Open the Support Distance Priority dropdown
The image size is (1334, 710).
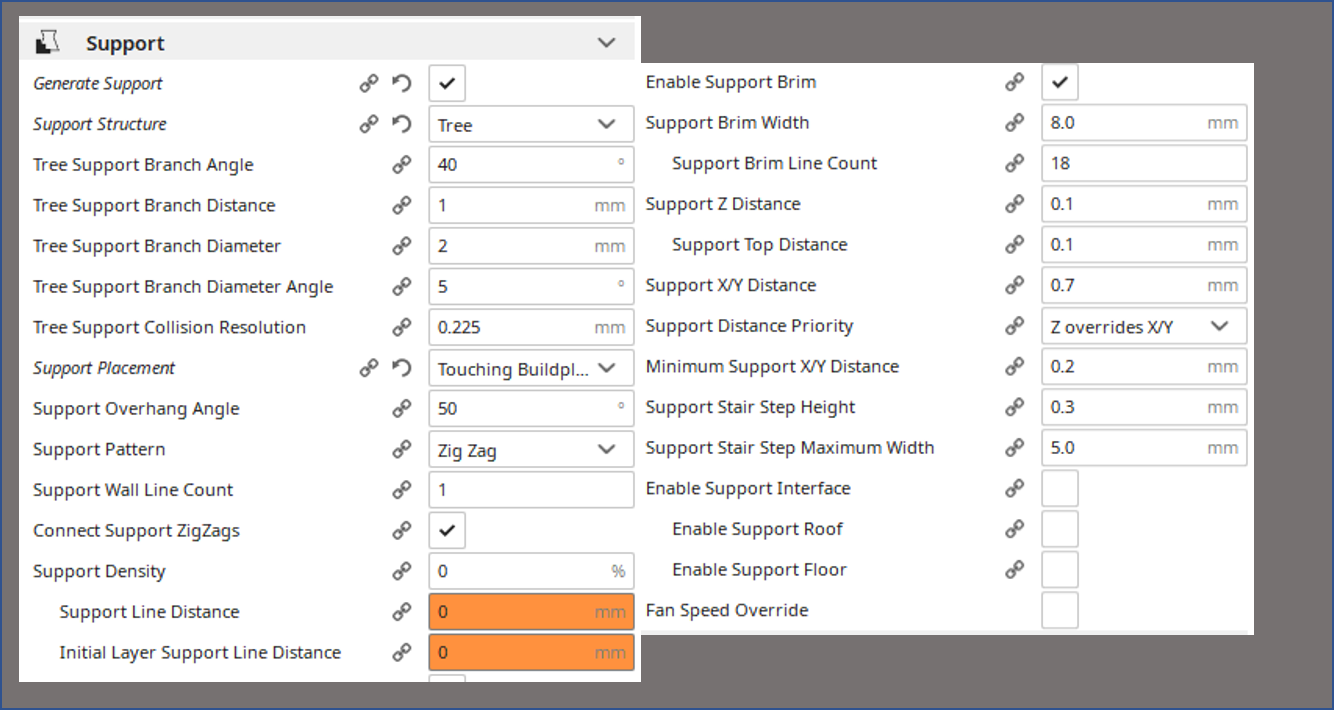[x=1144, y=326]
